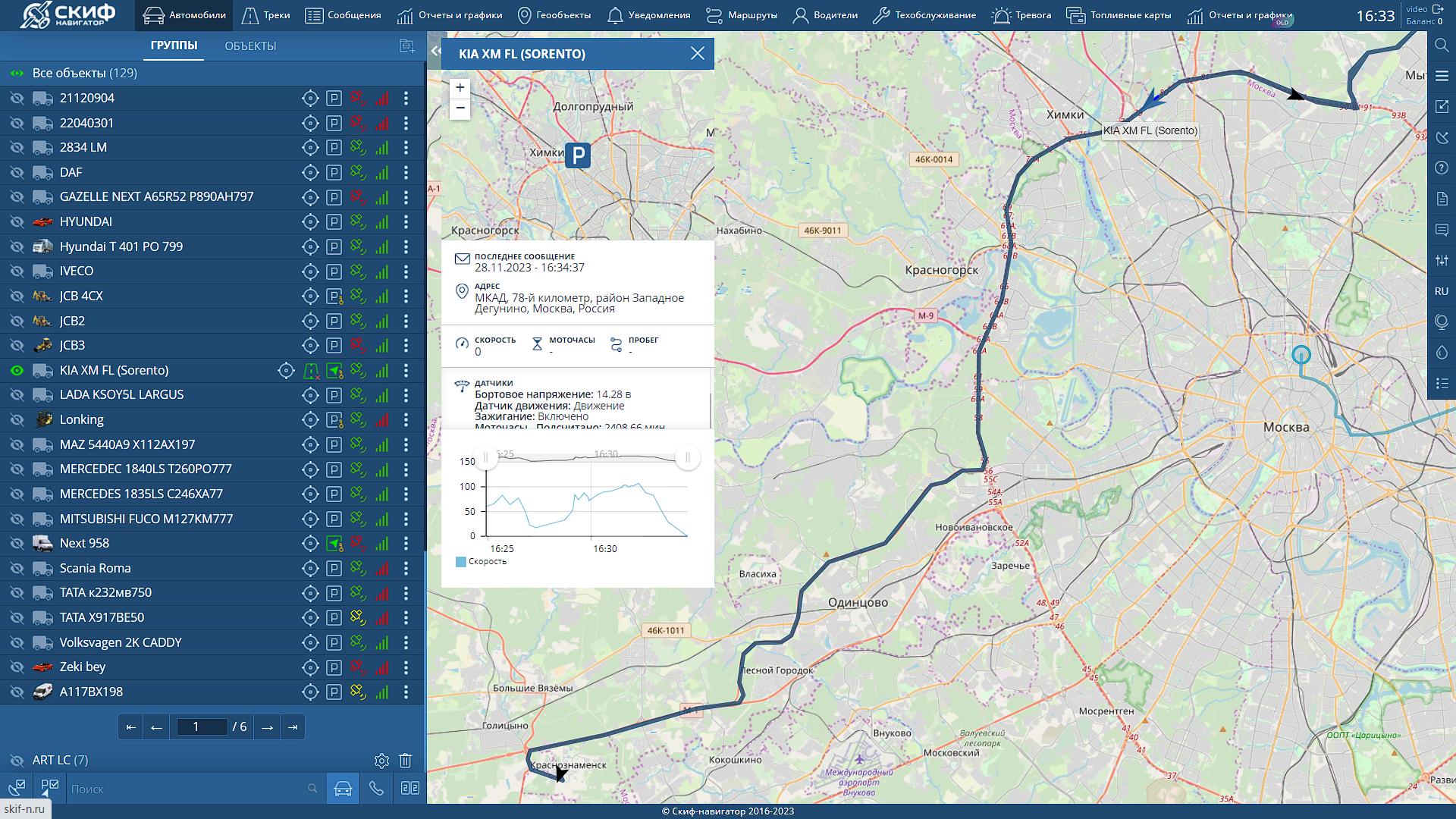Hide KIA XM FL (Sorento) from map
The height and width of the screenshot is (819, 1456).
coord(17,370)
